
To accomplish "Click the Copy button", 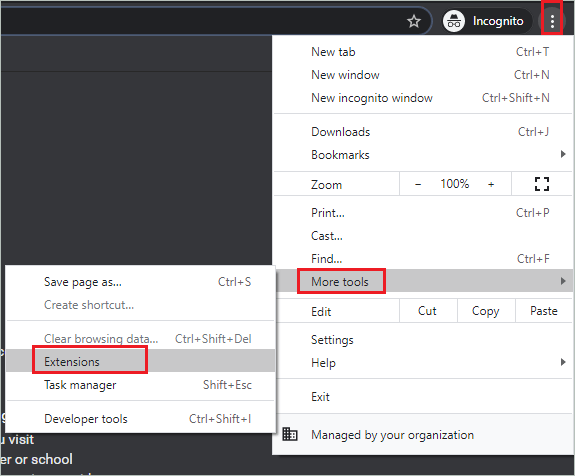I will [486, 311].
